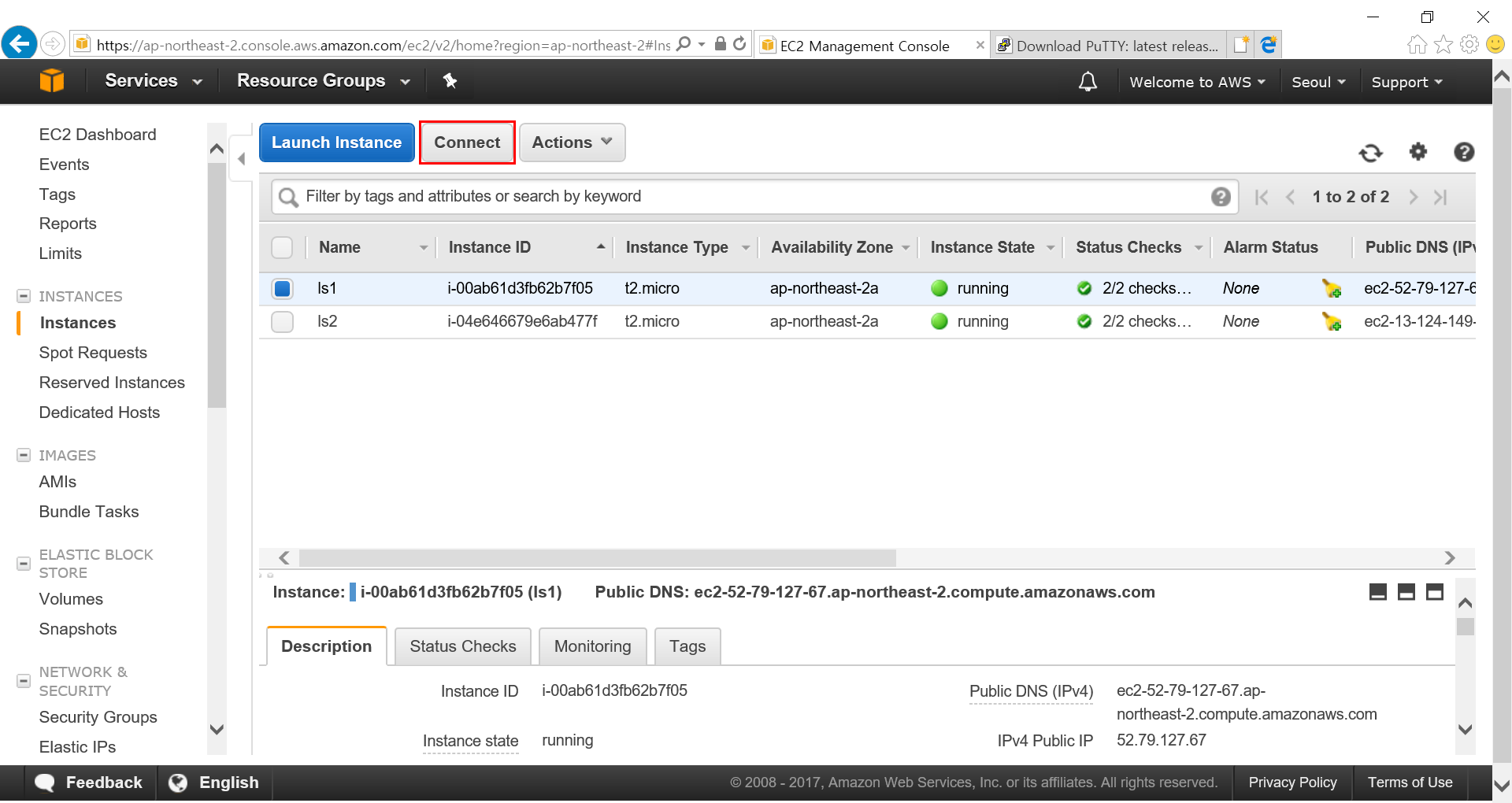Open Security Groups in sidebar
This screenshot has height=803, width=1512.
pos(98,717)
